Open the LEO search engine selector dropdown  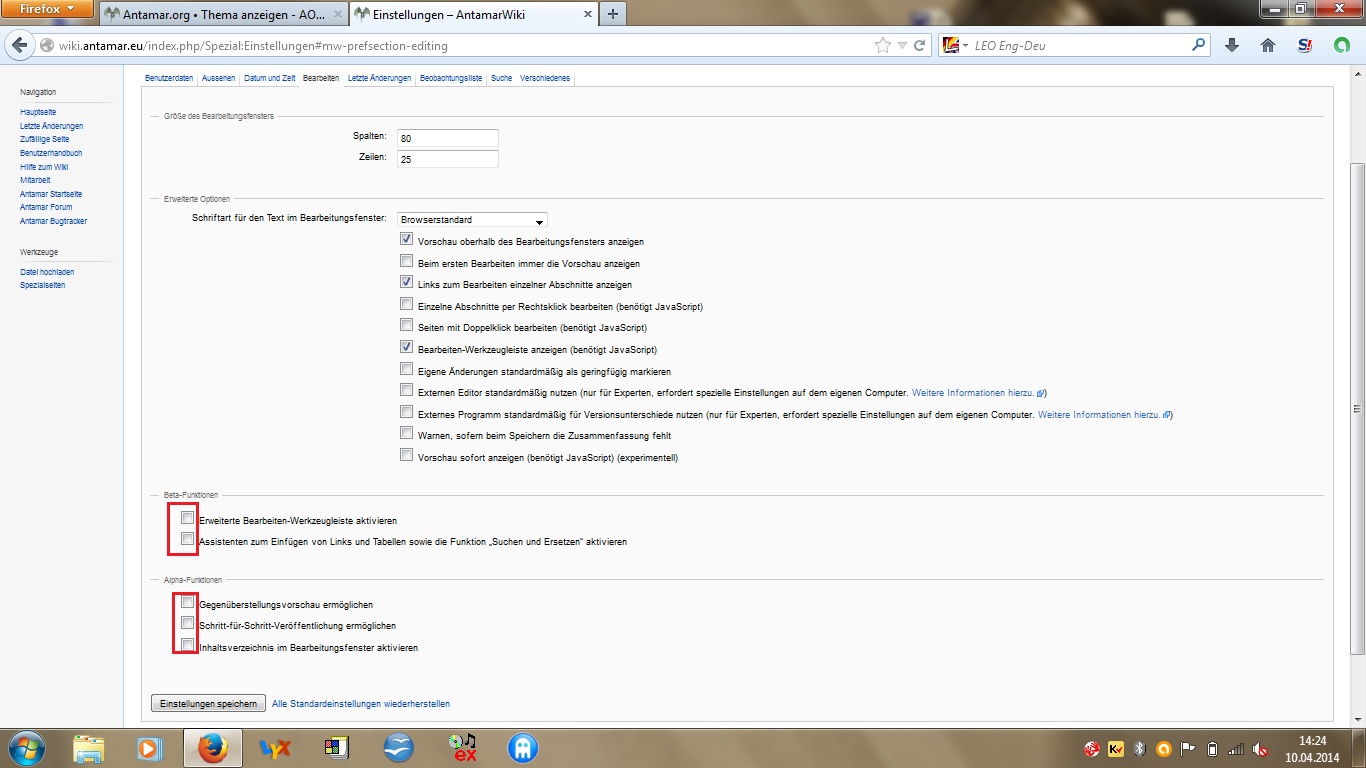[x=955, y=45]
